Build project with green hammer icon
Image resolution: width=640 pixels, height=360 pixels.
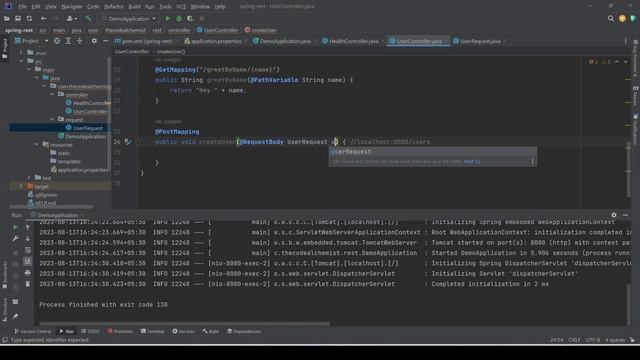pos(88,18)
